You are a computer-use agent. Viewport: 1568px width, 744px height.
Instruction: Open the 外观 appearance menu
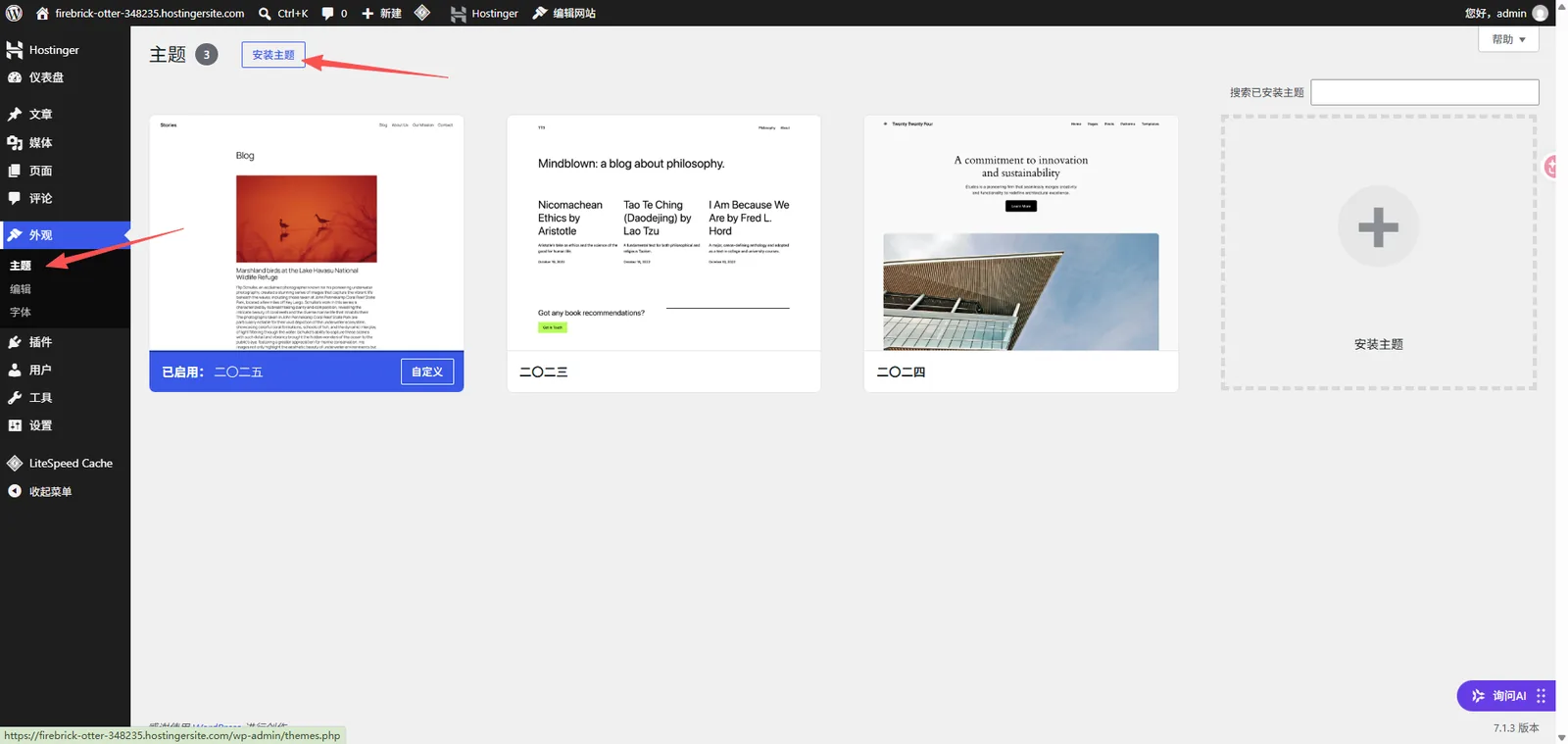point(65,235)
